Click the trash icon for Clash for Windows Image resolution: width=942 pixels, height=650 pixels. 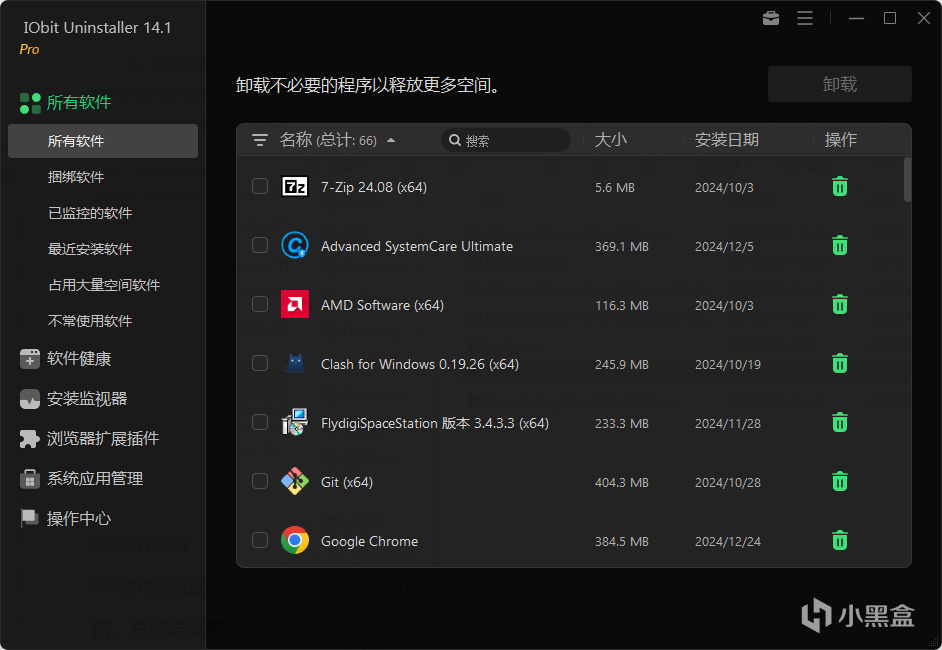pos(840,363)
